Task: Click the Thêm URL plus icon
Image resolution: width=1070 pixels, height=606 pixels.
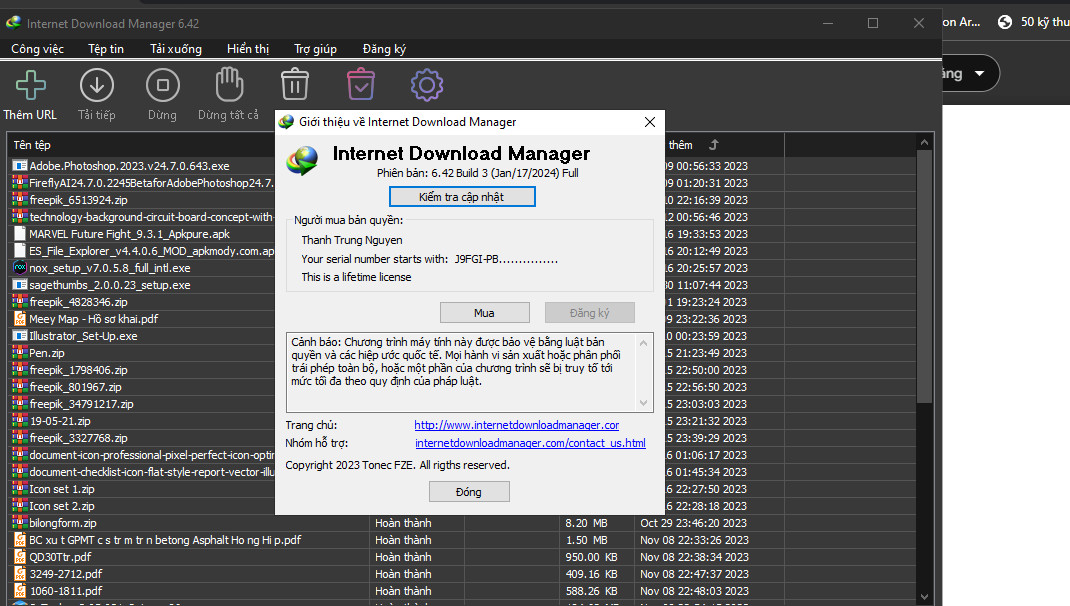Action: (x=31, y=85)
